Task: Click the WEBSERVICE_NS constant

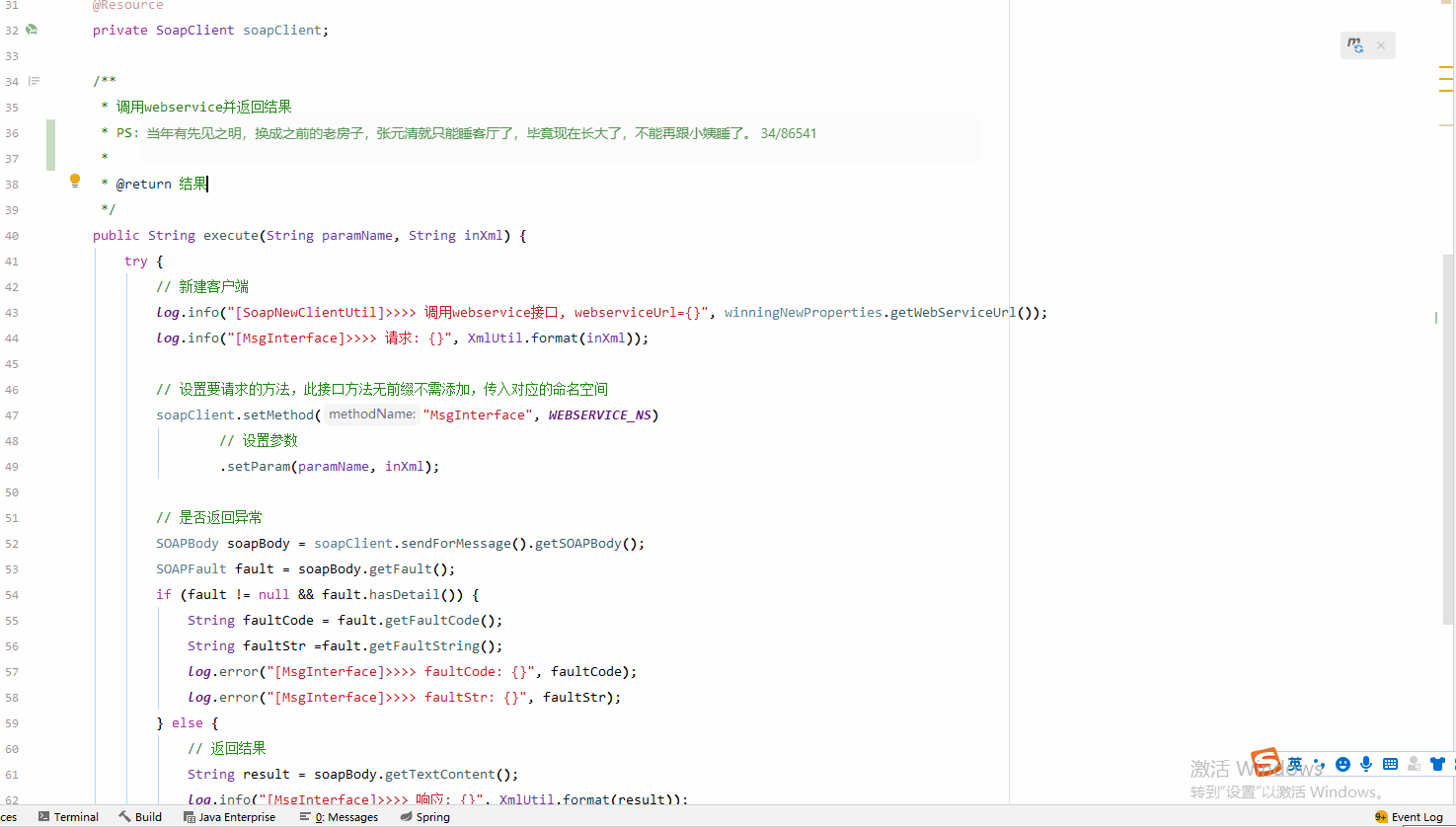Action: click(x=599, y=414)
